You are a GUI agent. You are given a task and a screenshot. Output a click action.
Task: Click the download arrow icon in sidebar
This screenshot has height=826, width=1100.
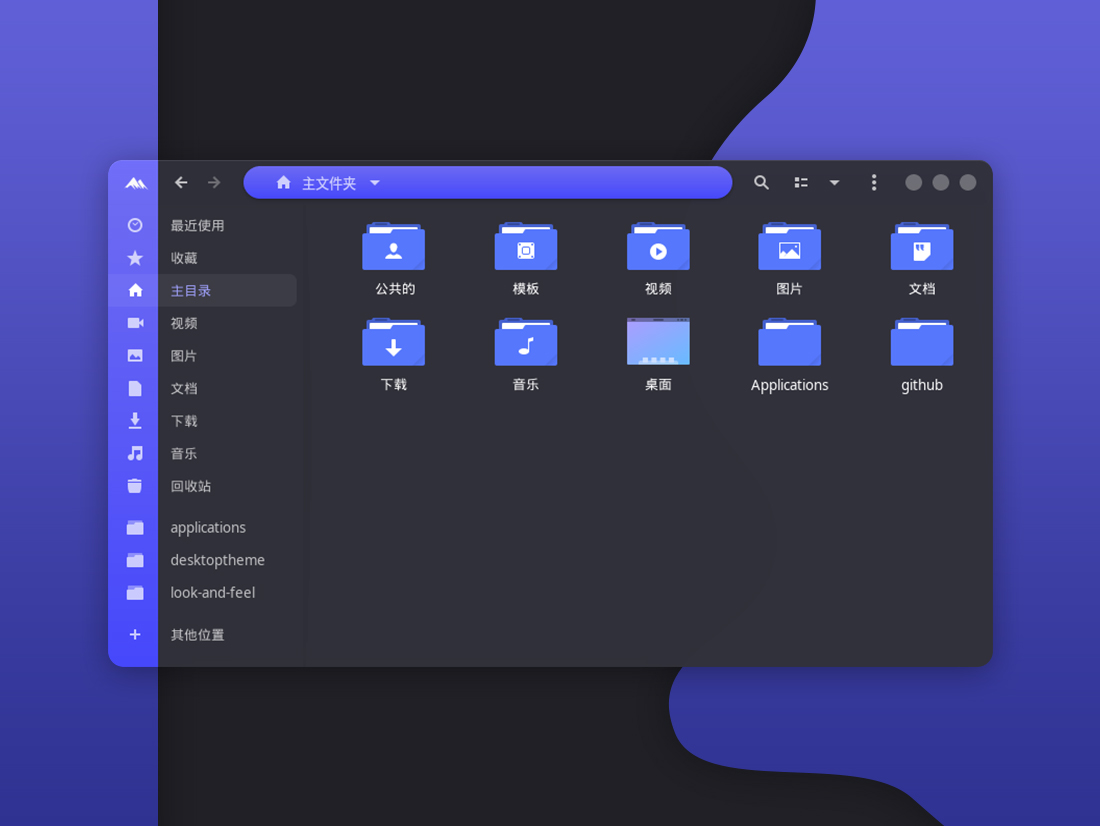tap(135, 420)
